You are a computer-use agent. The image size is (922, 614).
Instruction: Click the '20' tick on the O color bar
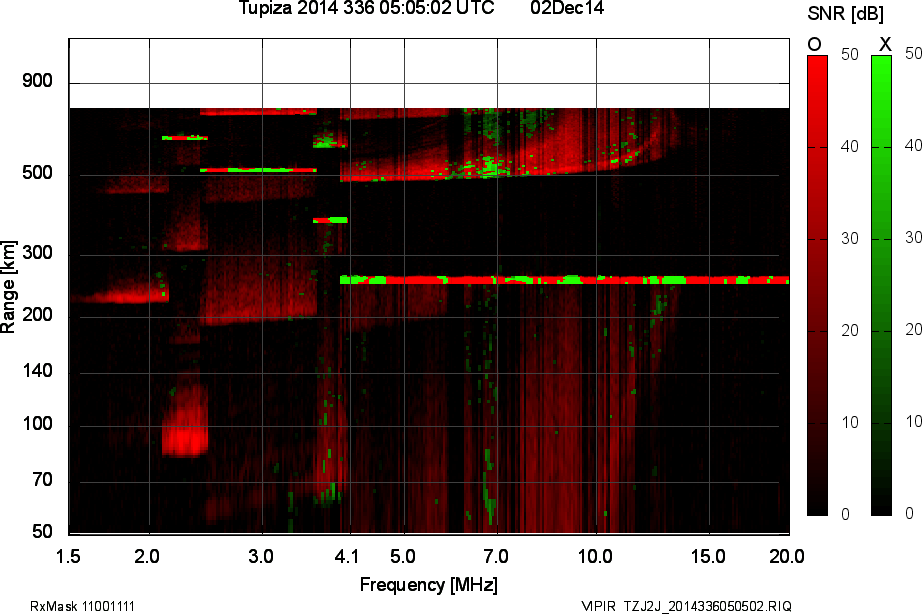point(850,331)
